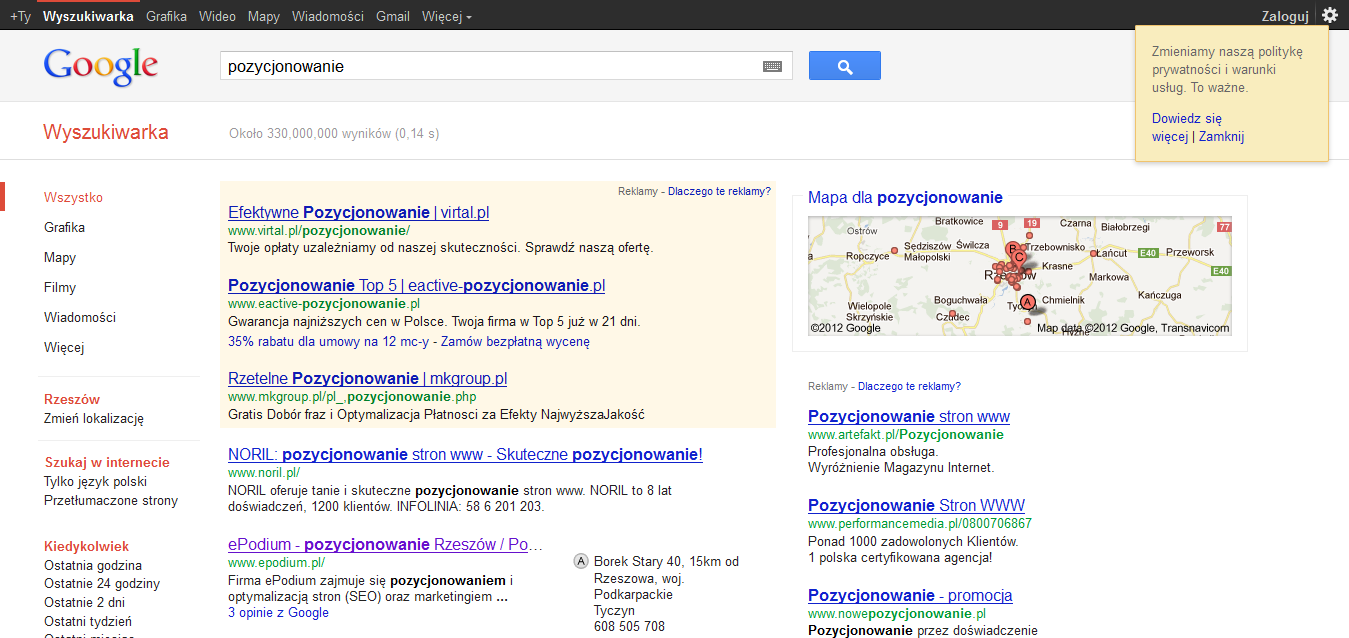Open the settings gear icon
The image size is (1349, 638).
click(1329, 15)
